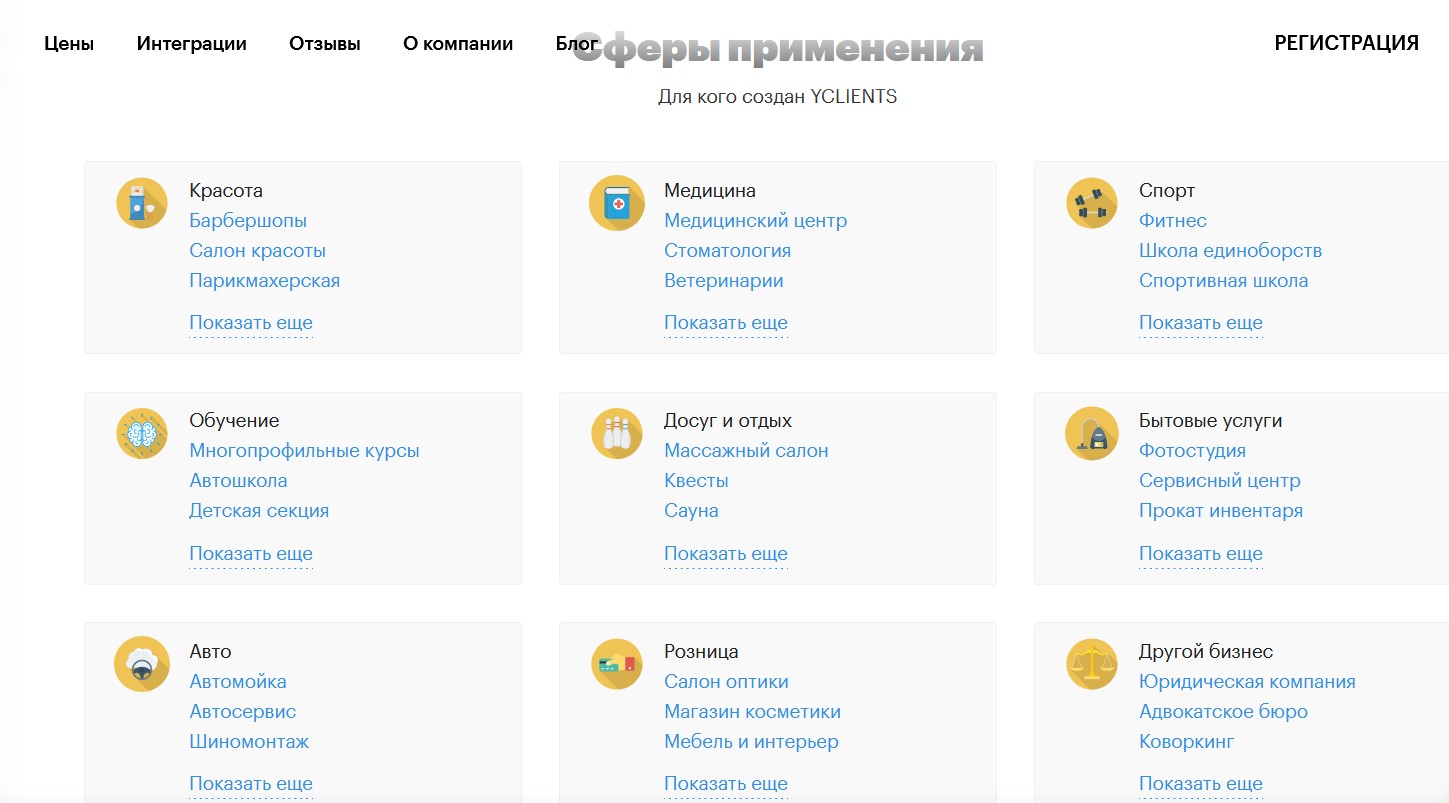Open the Барбершопы link
The height and width of the screenshot is (803, 1449).
pos(248,221)
